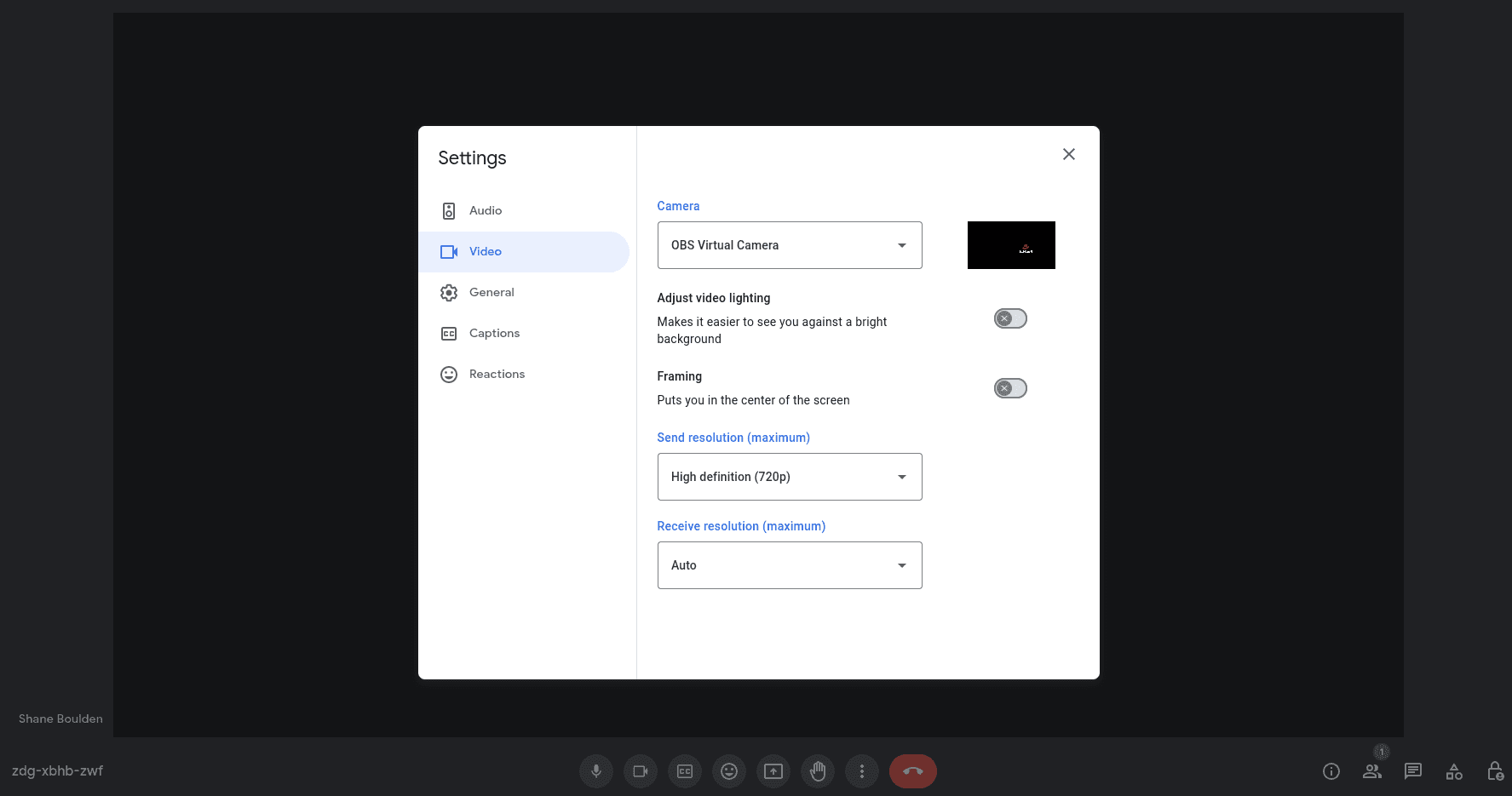This screenshot has width=1512, height=796.
Task: Close the Settings dialog
Action: [1069, 154]
